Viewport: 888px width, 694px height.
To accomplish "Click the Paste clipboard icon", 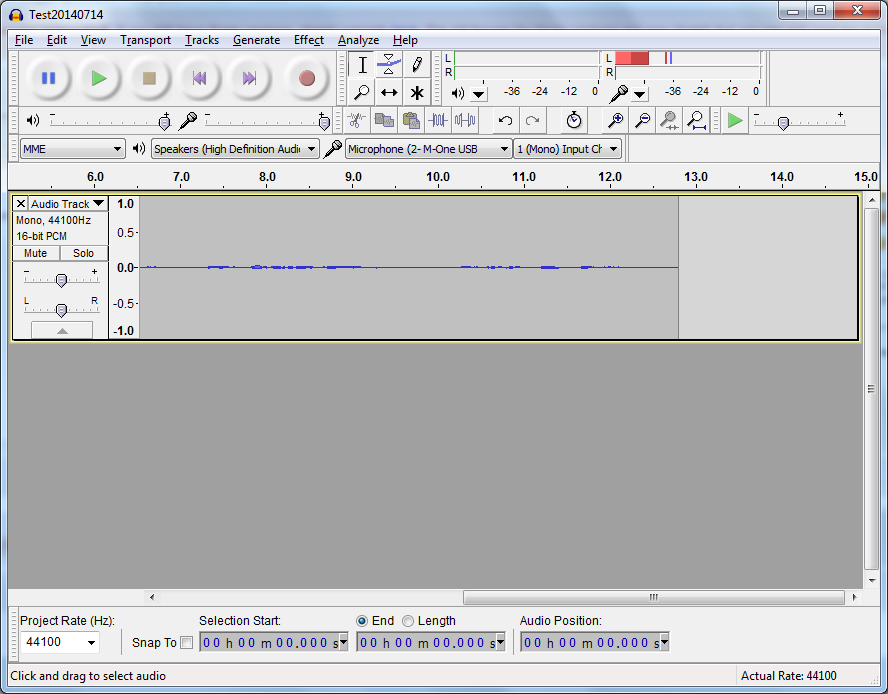I will coord(411,120).
